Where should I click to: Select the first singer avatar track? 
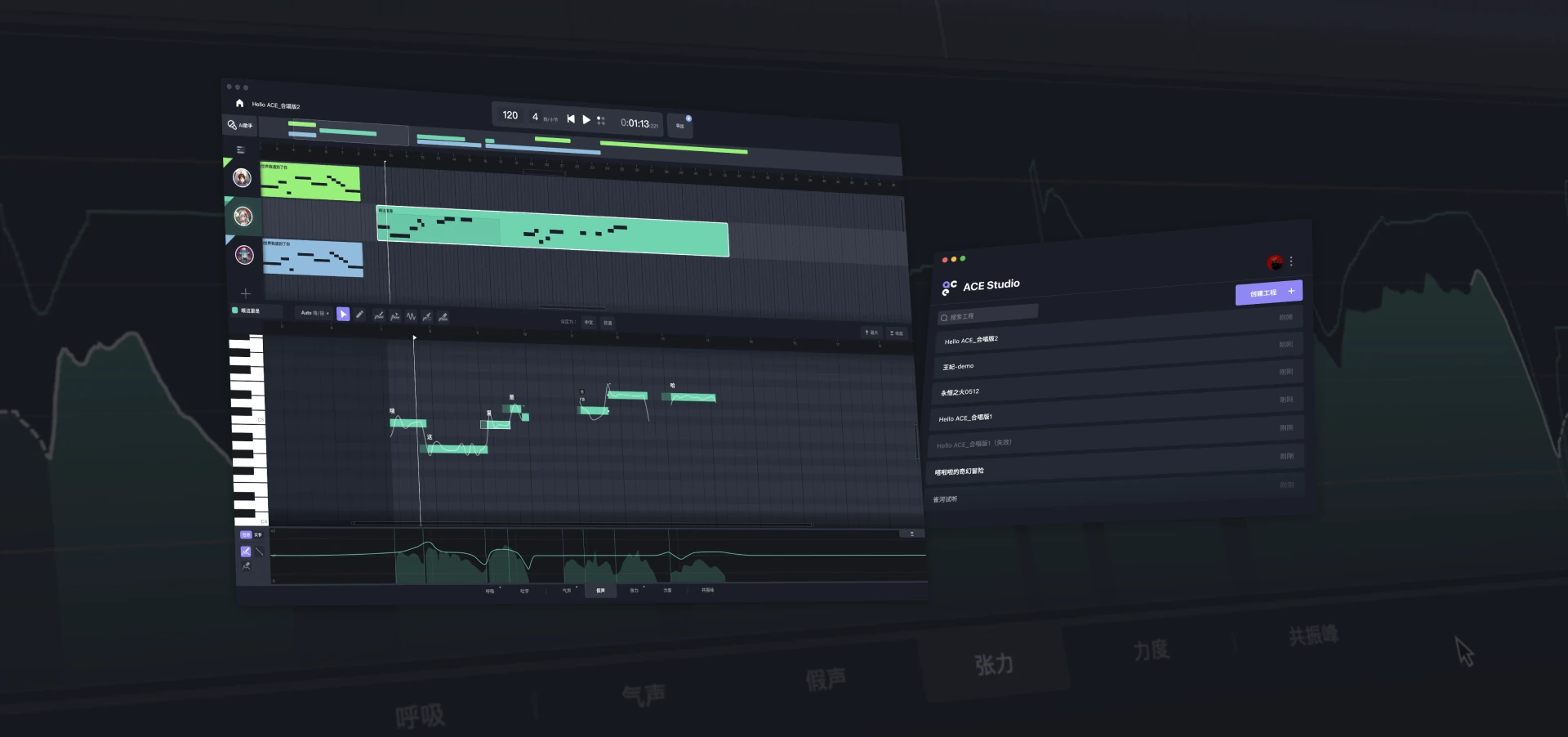click(242, 177)
